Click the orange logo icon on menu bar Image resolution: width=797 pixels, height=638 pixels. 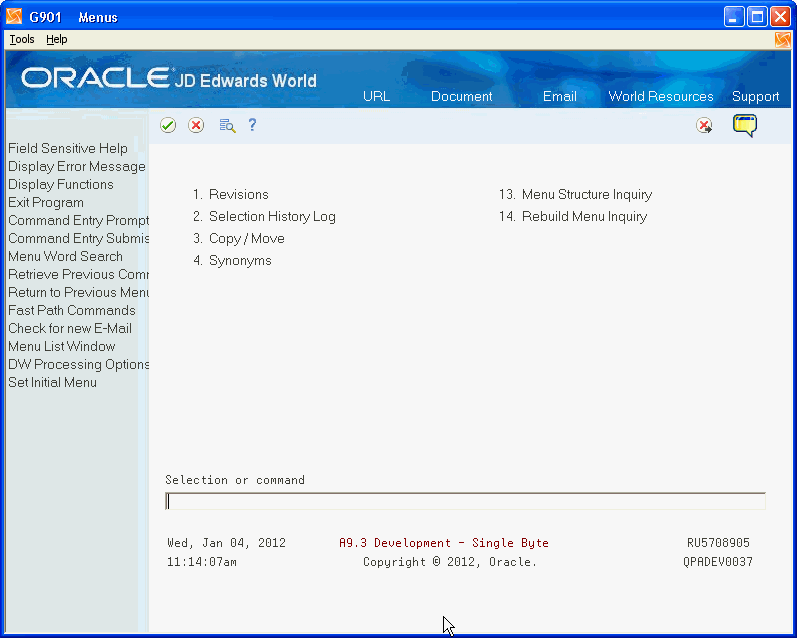click(783, 40)
